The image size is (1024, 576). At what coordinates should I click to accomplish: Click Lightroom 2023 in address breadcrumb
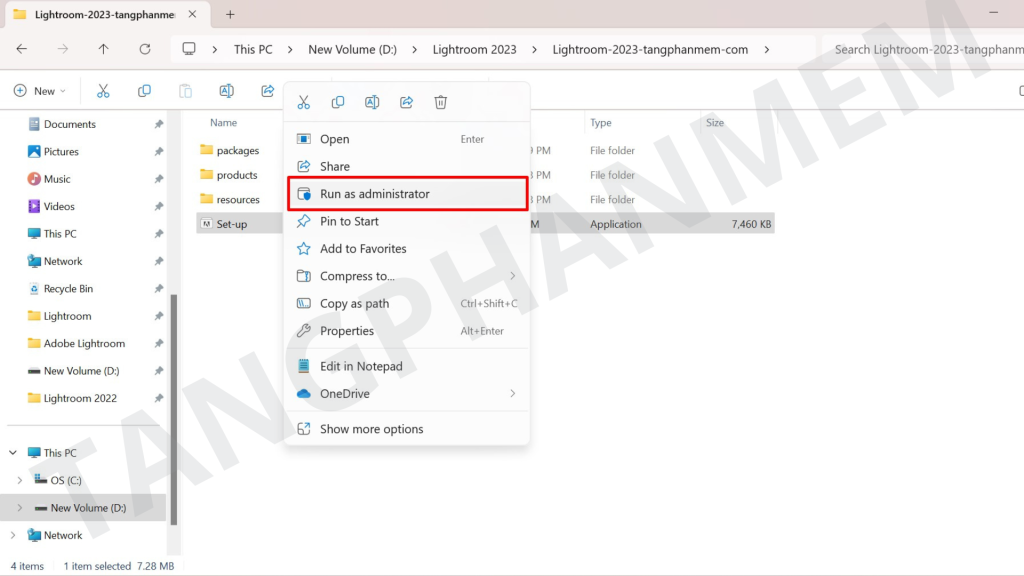click(474, 49)
